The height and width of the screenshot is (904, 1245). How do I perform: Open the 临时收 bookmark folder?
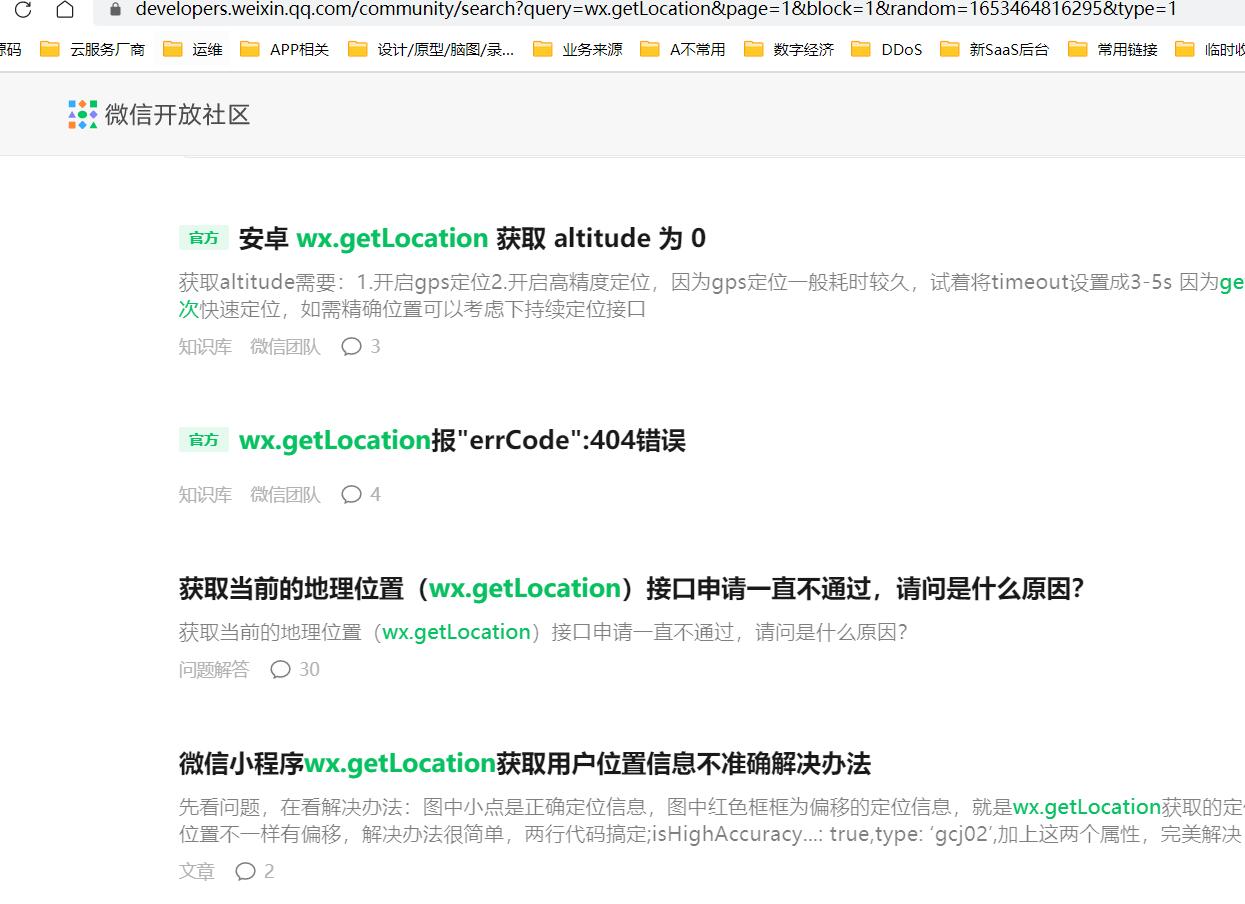[x=1210, y=49]
